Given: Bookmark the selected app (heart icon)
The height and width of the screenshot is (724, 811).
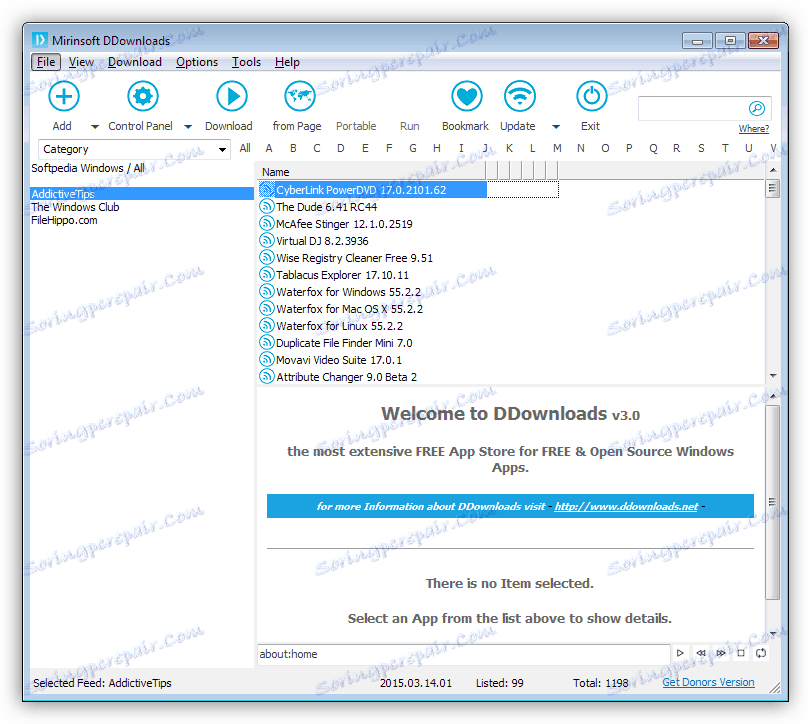Looking at the screenshot, I should (x=465, y=96).
